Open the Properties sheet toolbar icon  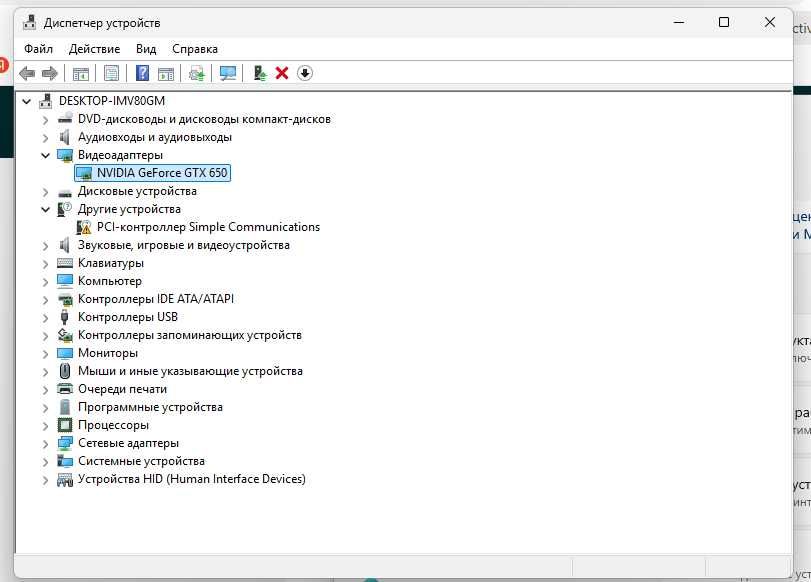pyautogui.click(x=112, y=73)
